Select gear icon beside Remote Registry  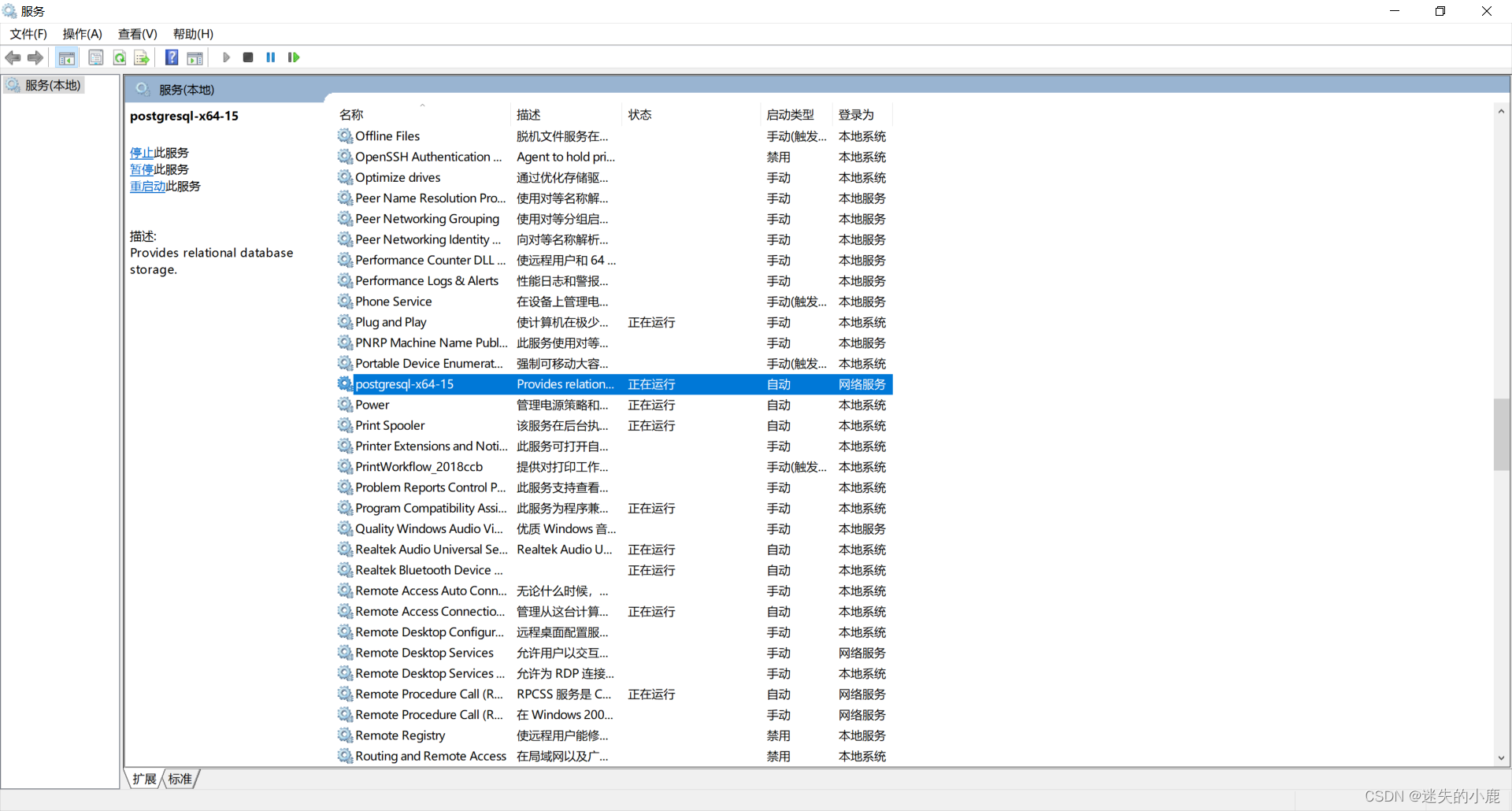(x=345, y=735)
